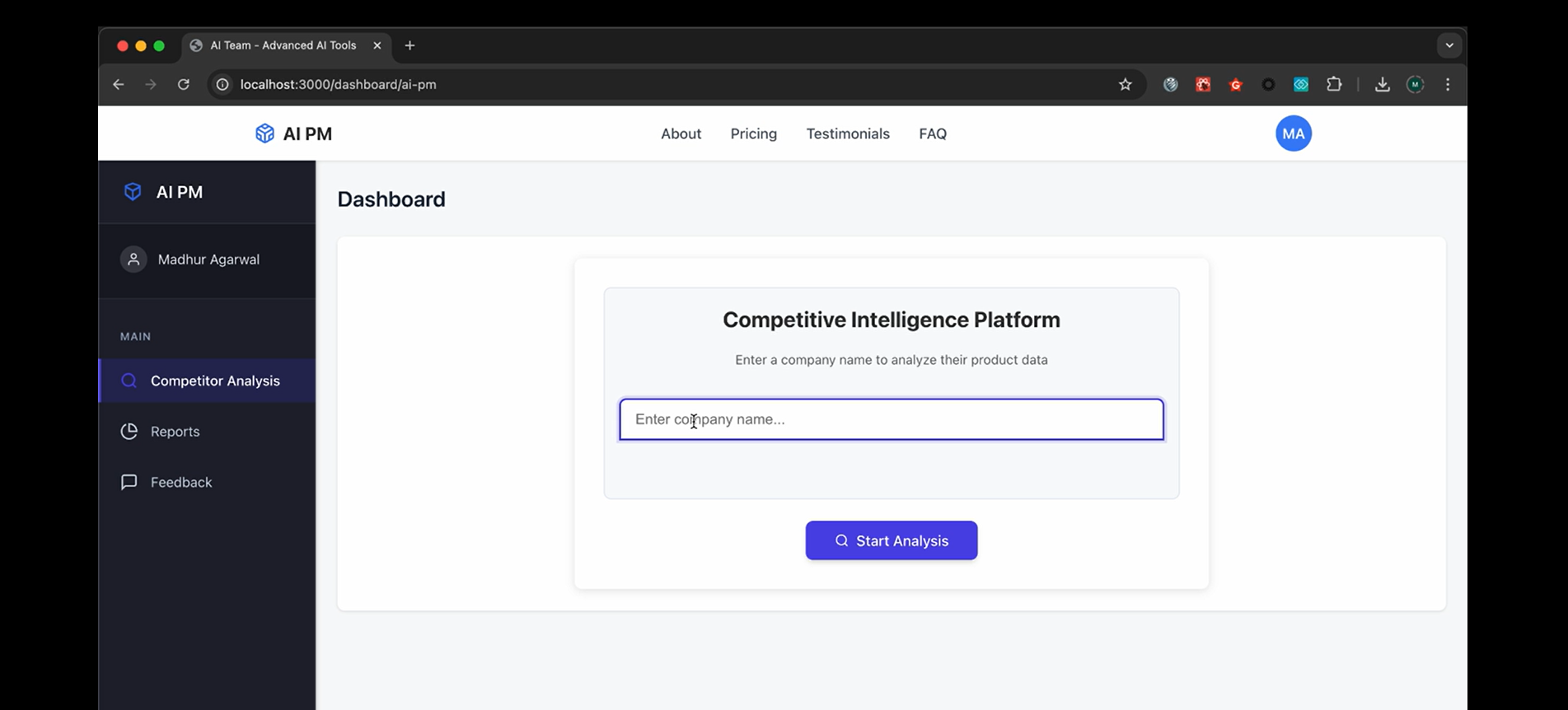Navigate to the Pricing page link

click(753, 133)
